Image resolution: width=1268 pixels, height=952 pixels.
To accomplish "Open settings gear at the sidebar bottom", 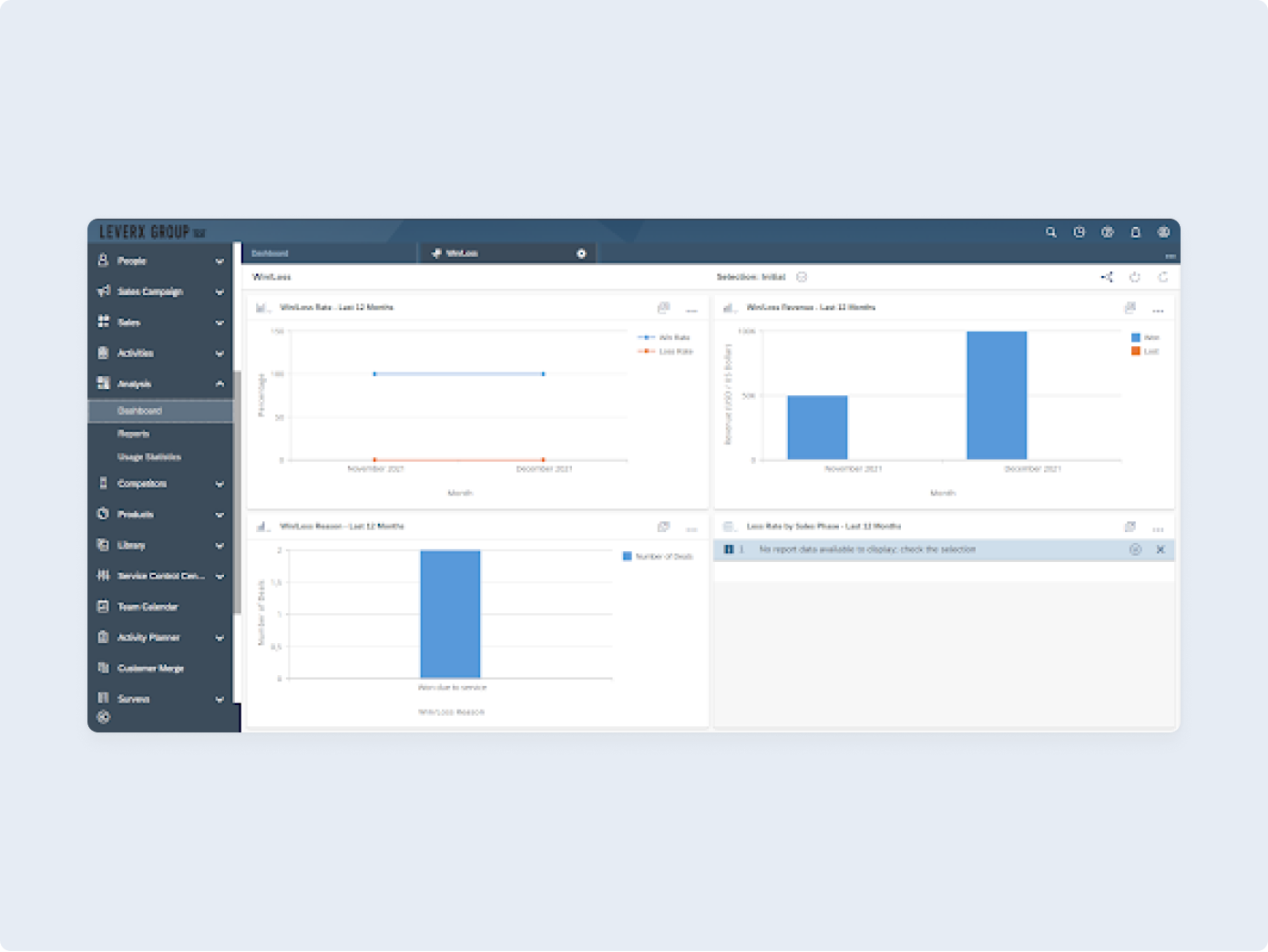I will [x=104, y=718].
